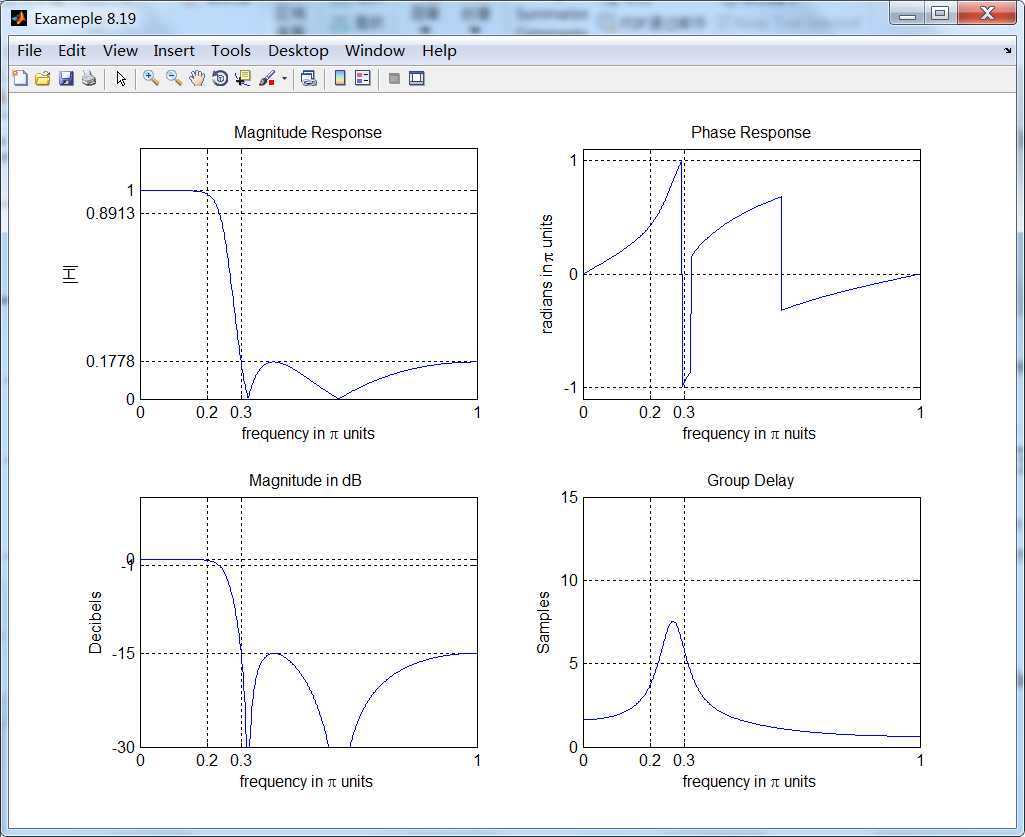1025x837 pixels.
Task: Click the 'frequency in π nuits' label
Action: (x=749, y=434)
